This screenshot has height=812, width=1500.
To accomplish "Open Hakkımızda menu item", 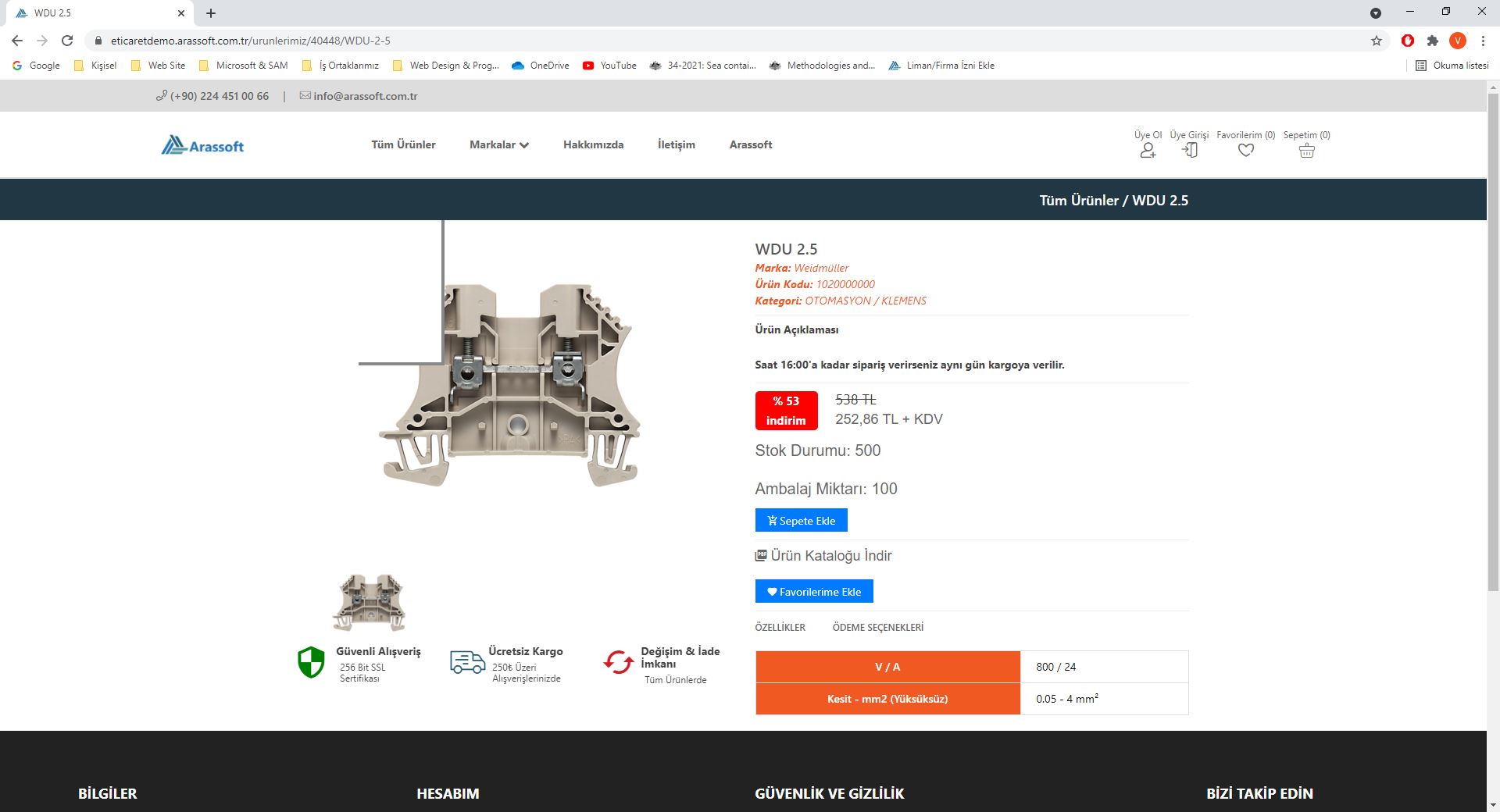I will click(593, 144).
